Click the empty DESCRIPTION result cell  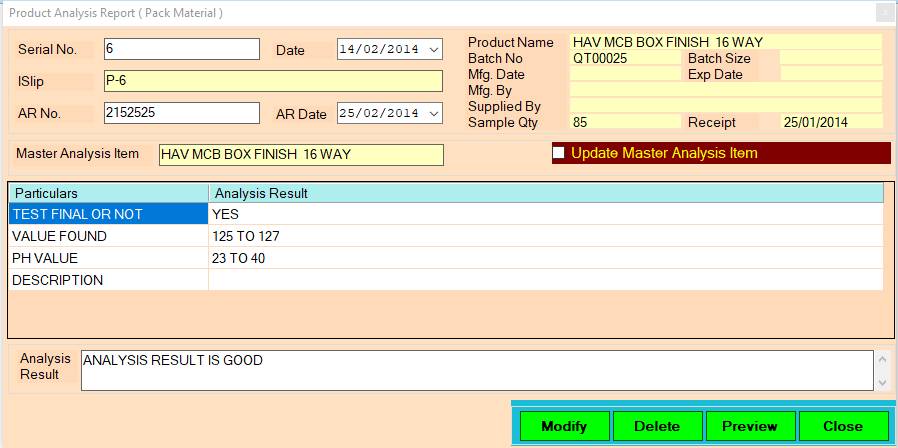pyautogui.click(x=545, y=280)
